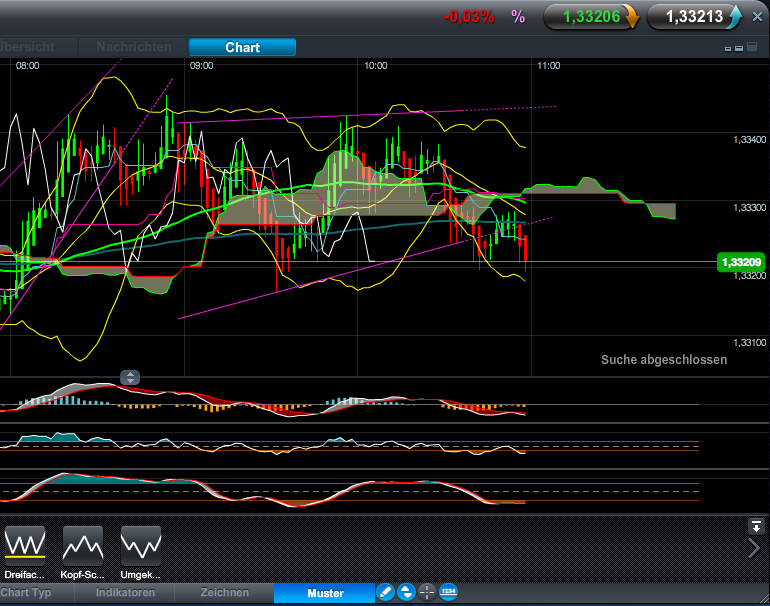Viewport: 770px width, 606px height.
Task: Switch to the Indikatoren tab
Action: 125,593
